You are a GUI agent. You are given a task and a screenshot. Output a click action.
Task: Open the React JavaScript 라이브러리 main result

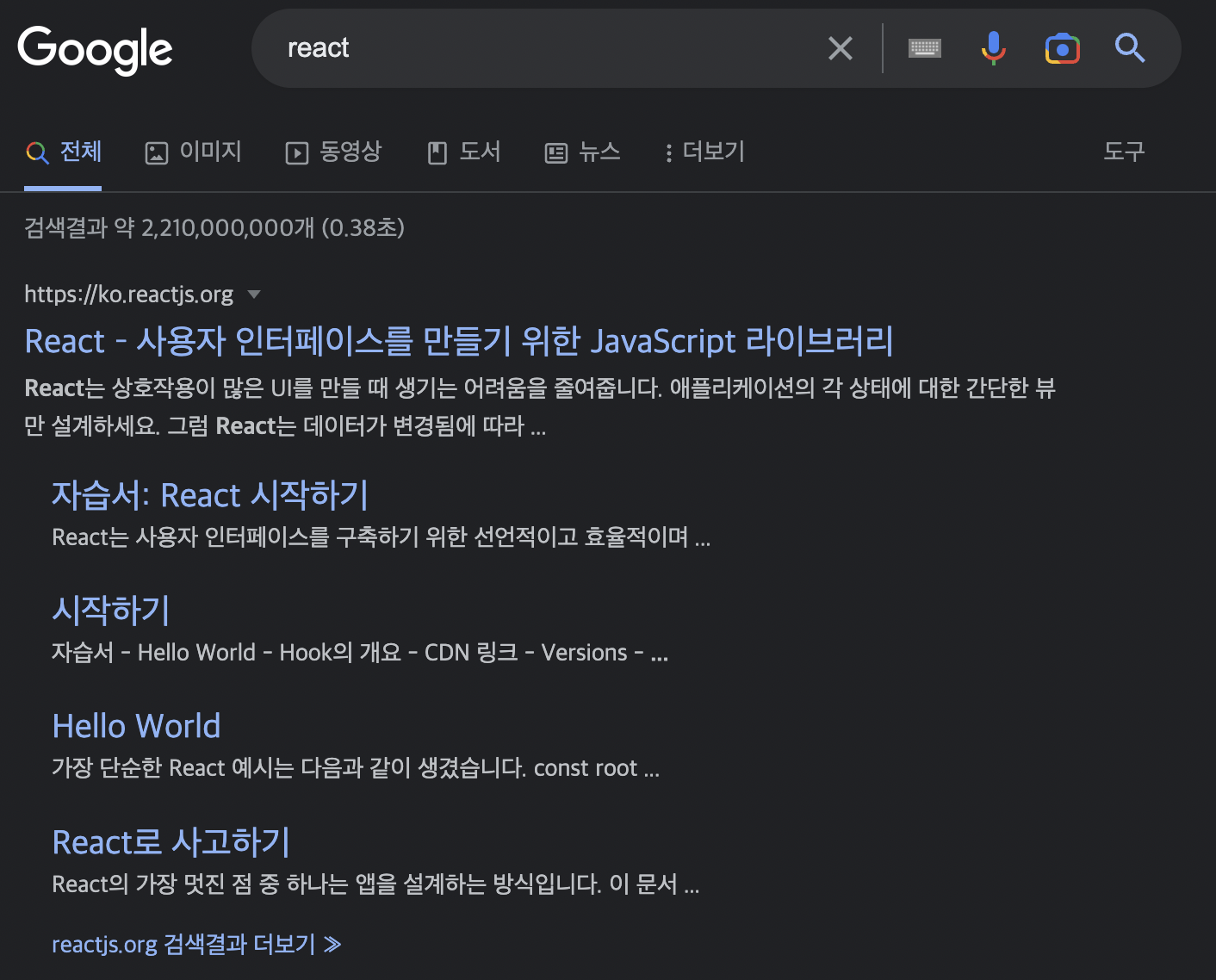point(459,341)
